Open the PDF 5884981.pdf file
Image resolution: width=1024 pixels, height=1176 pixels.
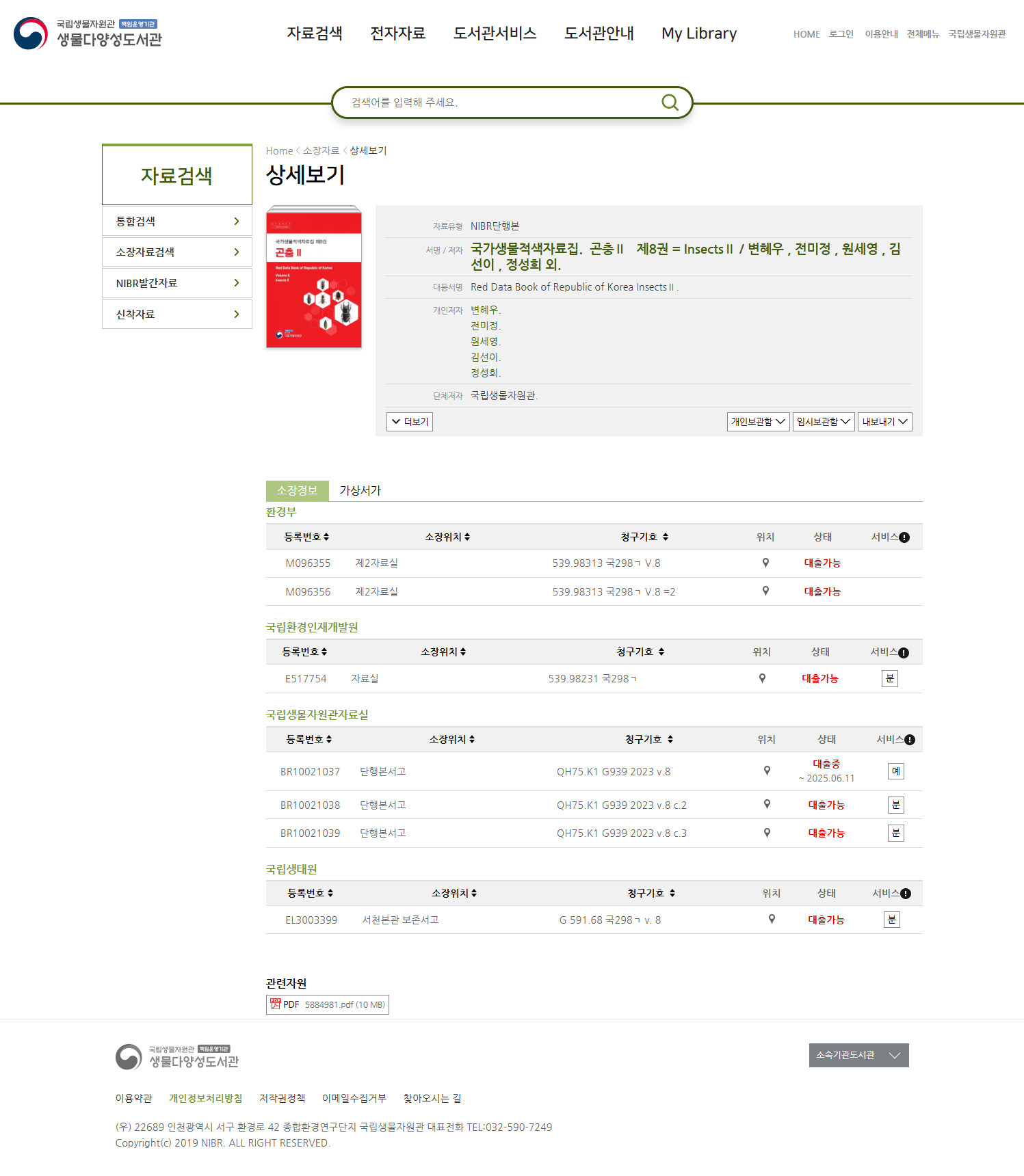(x=327, y=1004)
